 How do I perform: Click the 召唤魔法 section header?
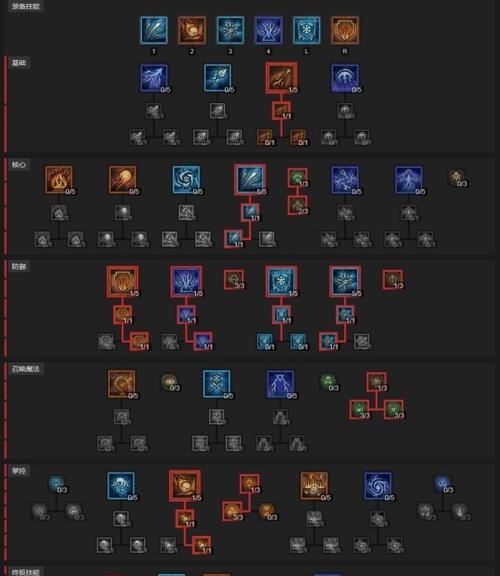[26, 369]
